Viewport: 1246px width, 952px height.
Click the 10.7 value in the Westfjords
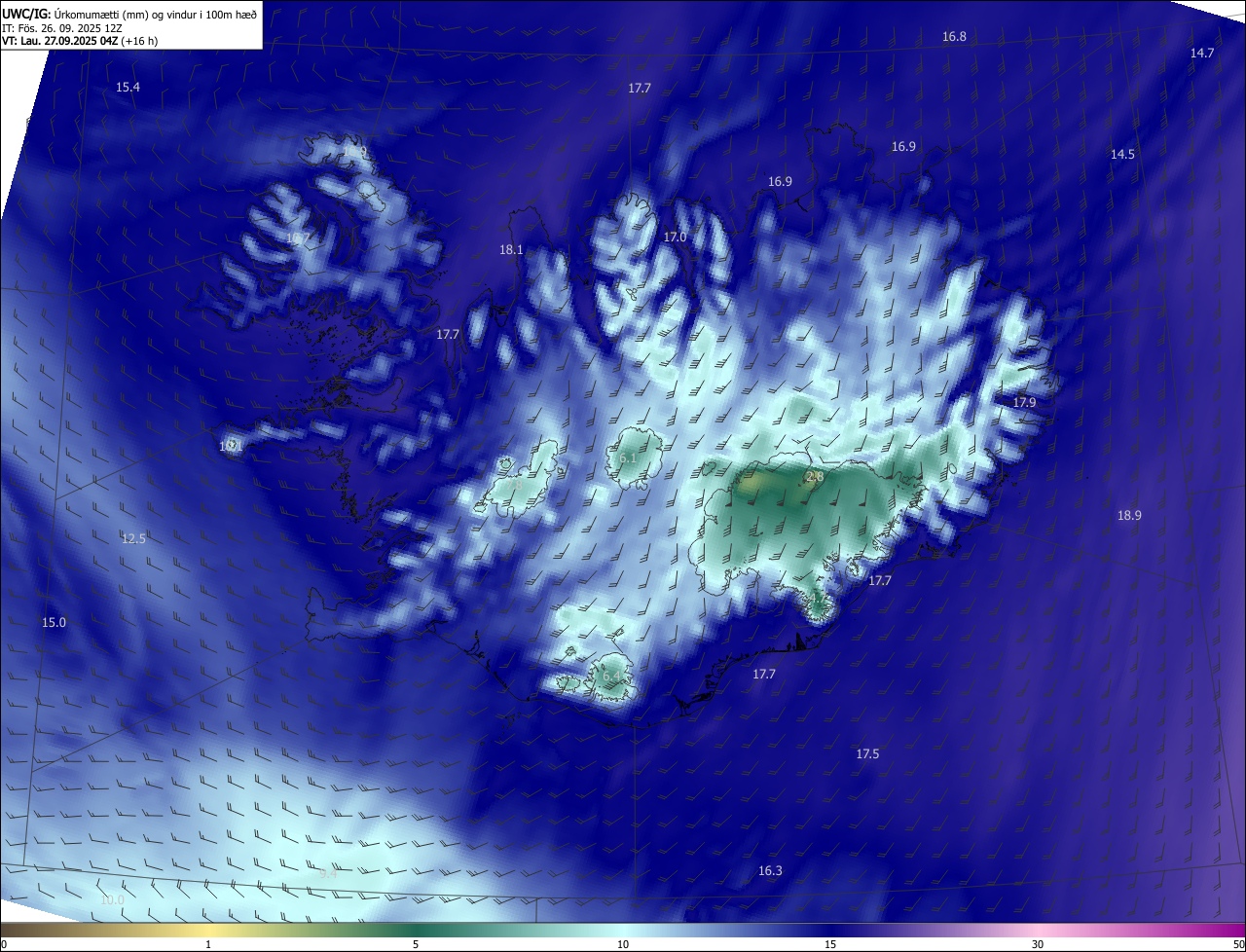click(297, 238)
